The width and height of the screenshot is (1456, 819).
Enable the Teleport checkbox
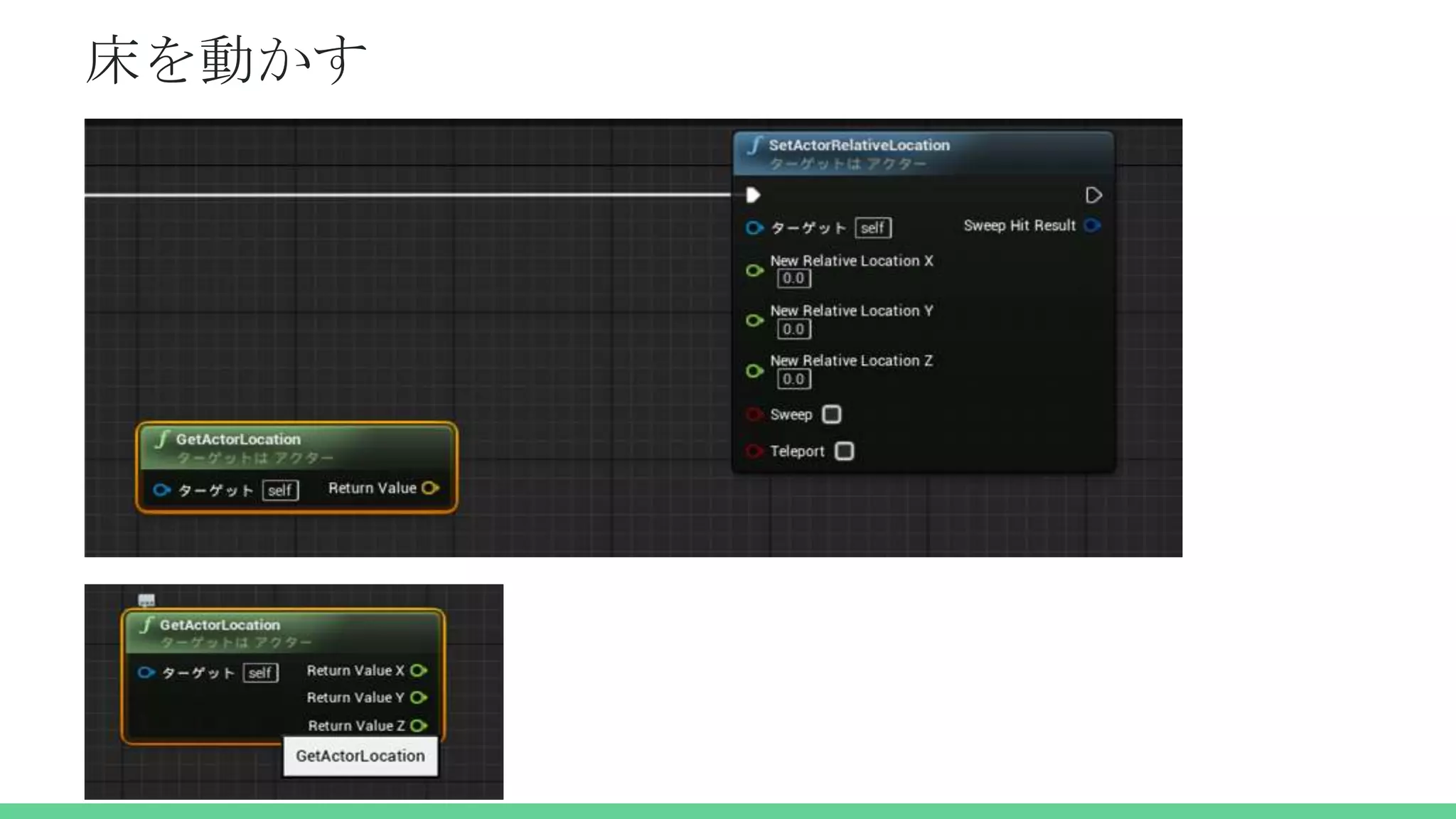[x=844, y=451]
